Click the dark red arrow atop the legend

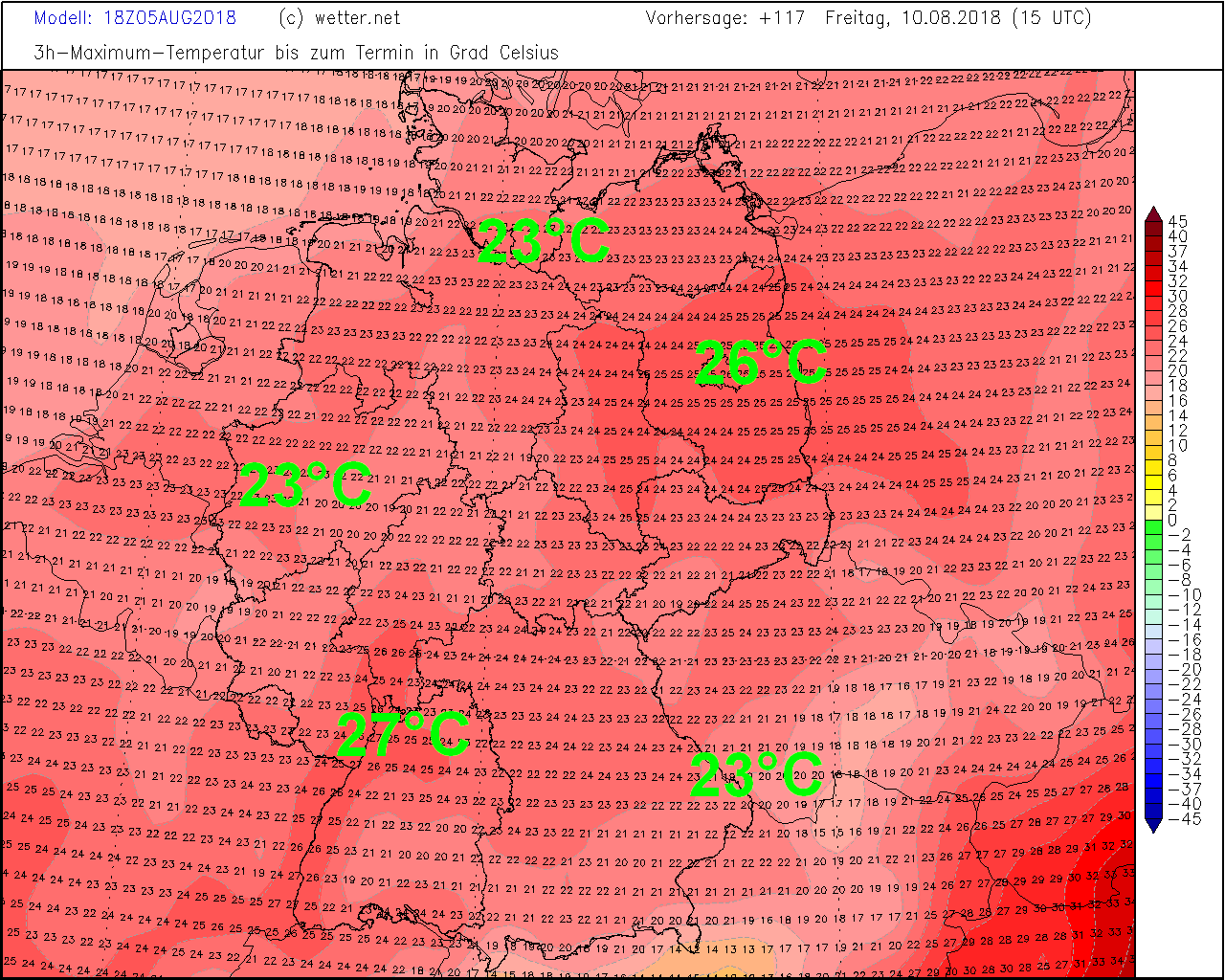coord(1152,214)
